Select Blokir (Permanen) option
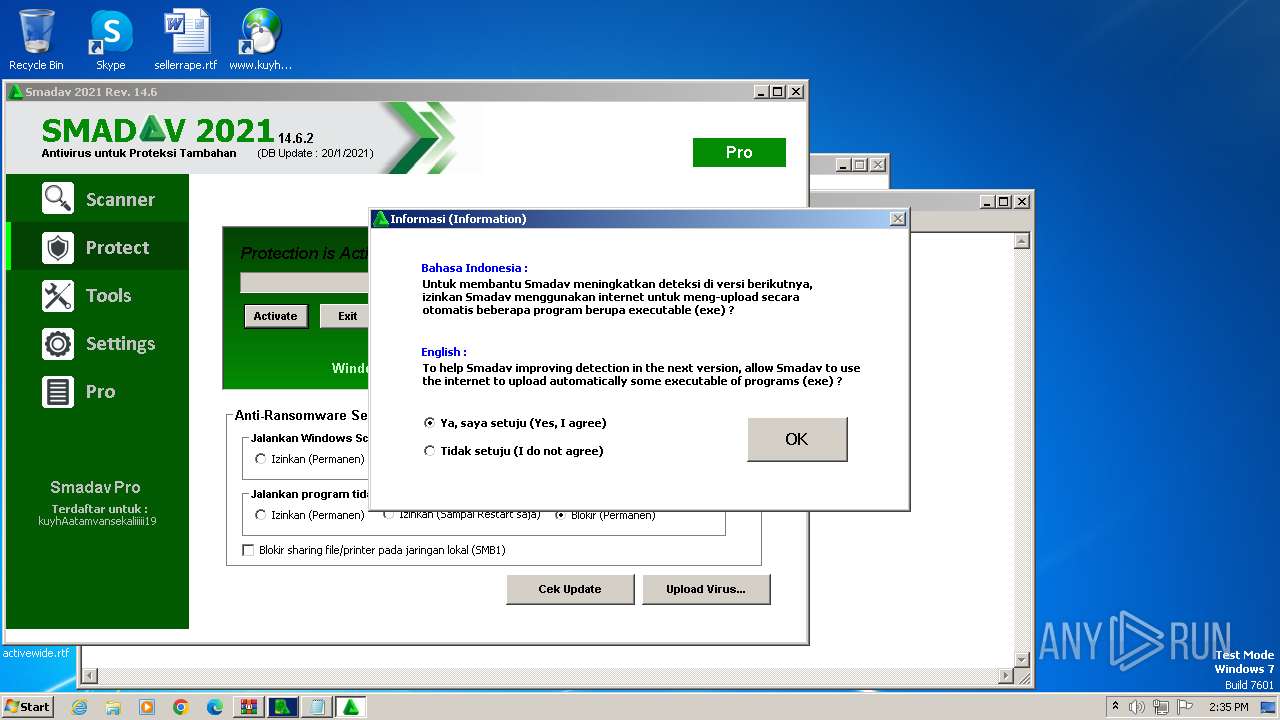This screenshot has height=720, width=1280. (x=605, y=515)
